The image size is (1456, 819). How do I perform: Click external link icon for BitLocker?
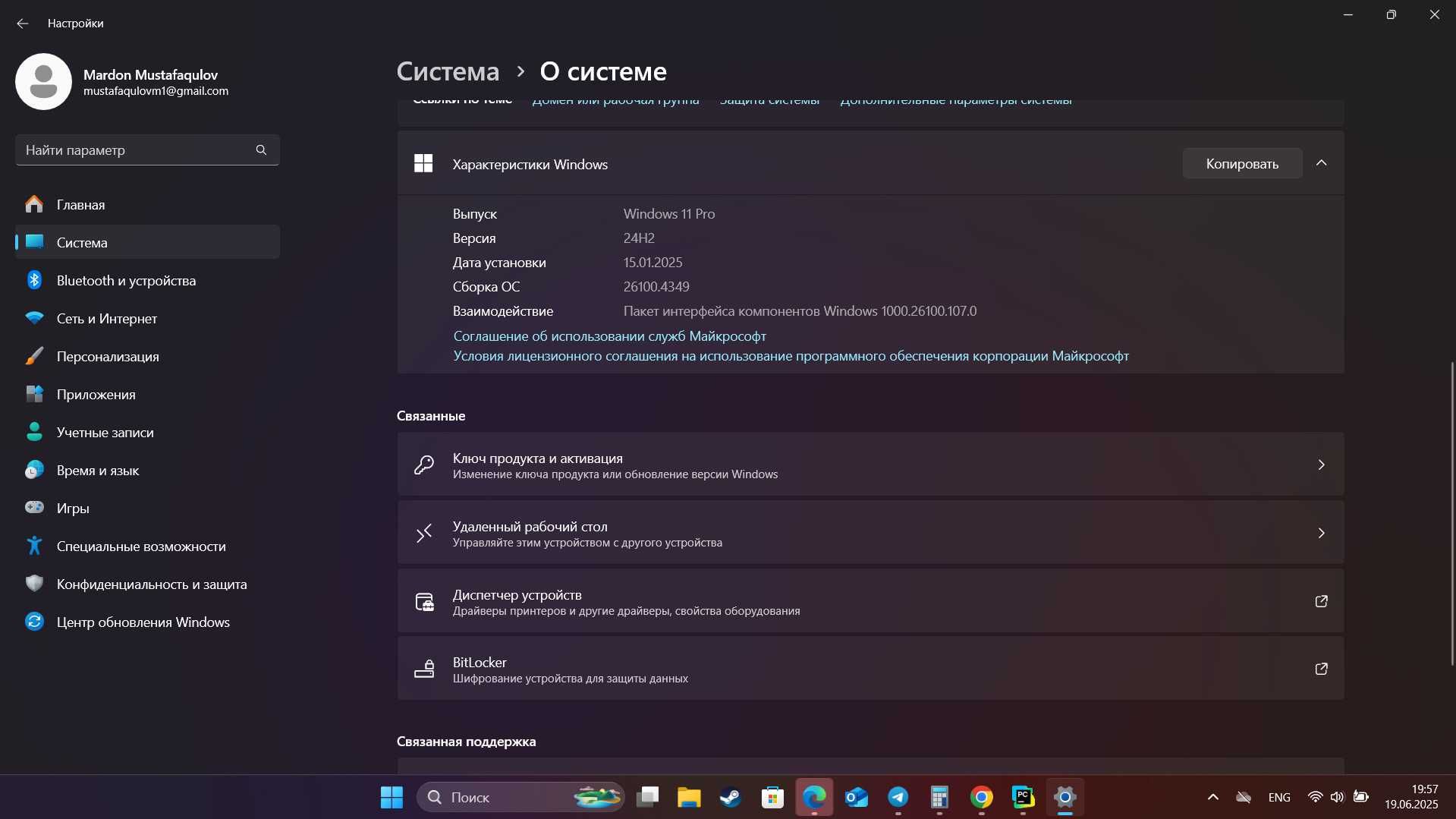click(1321, 669)
